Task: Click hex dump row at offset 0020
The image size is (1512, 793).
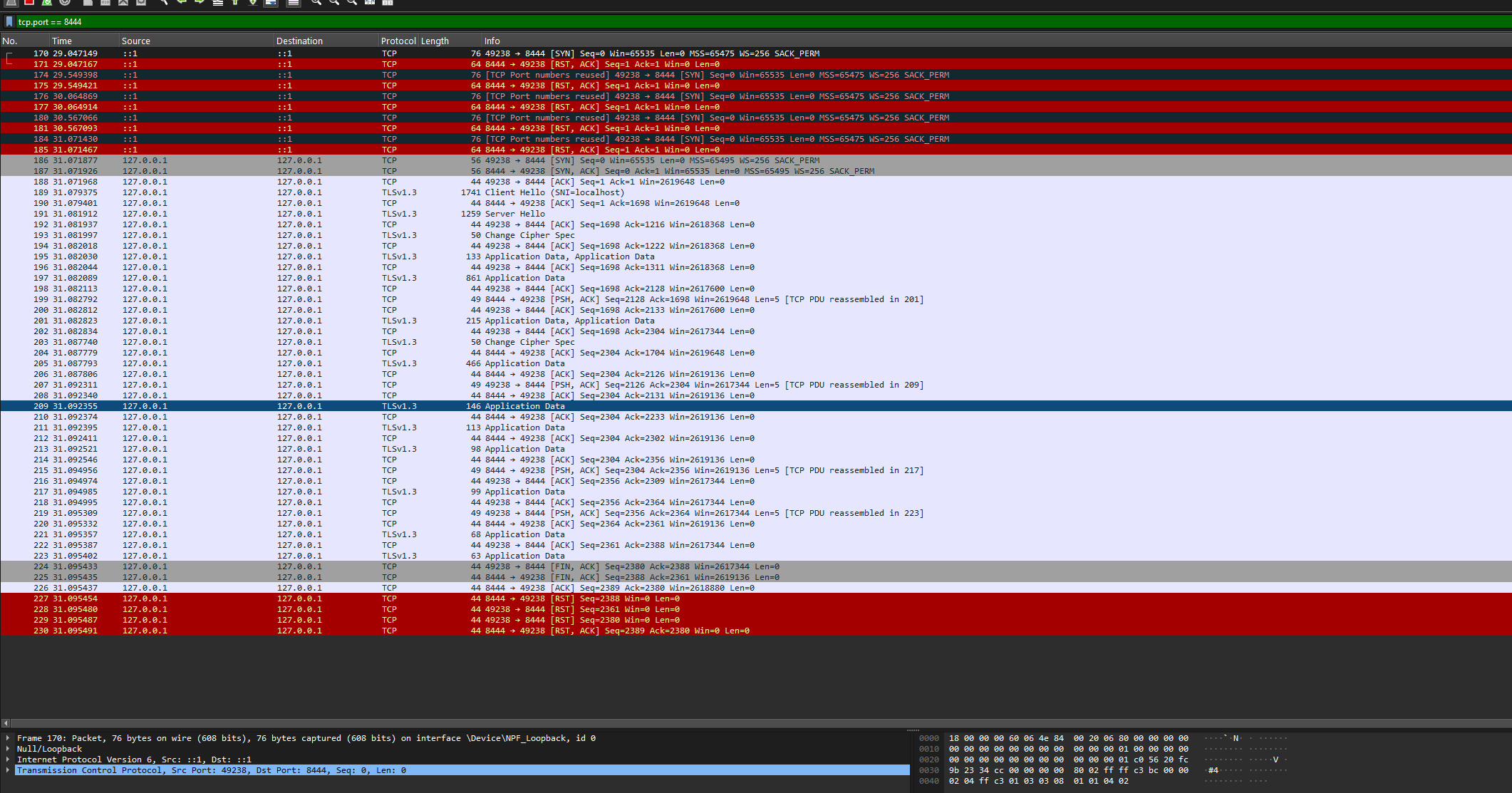Action: 1103,760
